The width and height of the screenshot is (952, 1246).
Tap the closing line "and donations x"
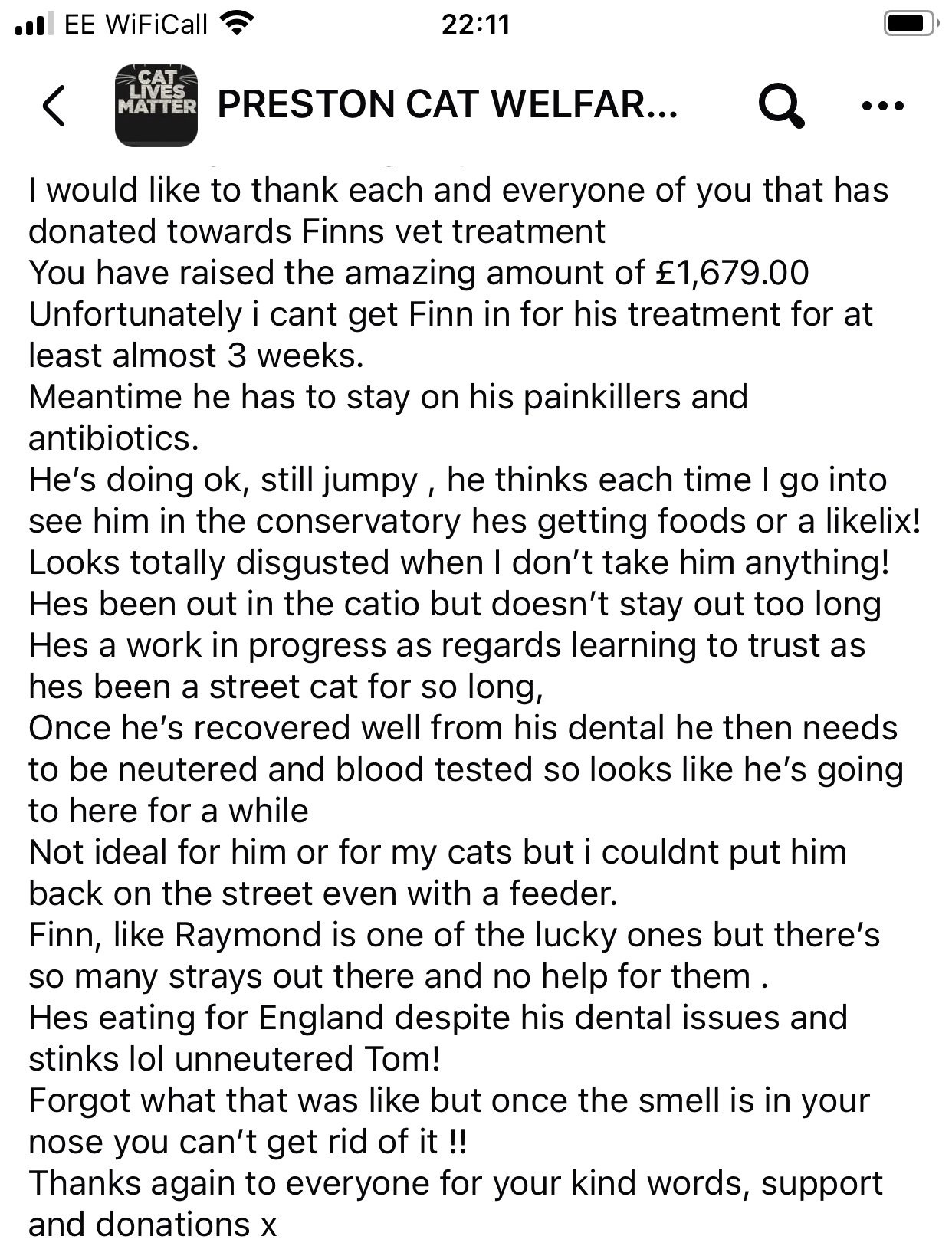(x=152, y=1225)
